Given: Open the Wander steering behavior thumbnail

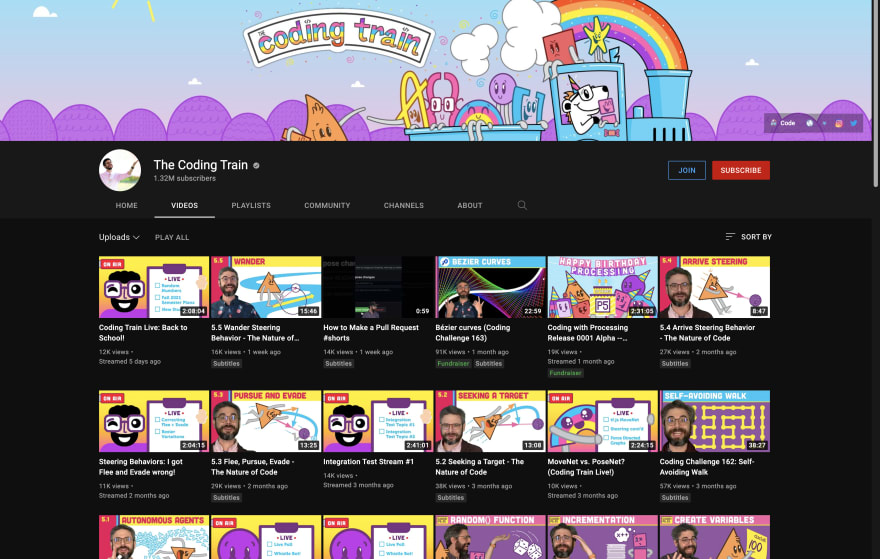Looking at the screenshot, I should pyautogui.click(x=266, y=287).
